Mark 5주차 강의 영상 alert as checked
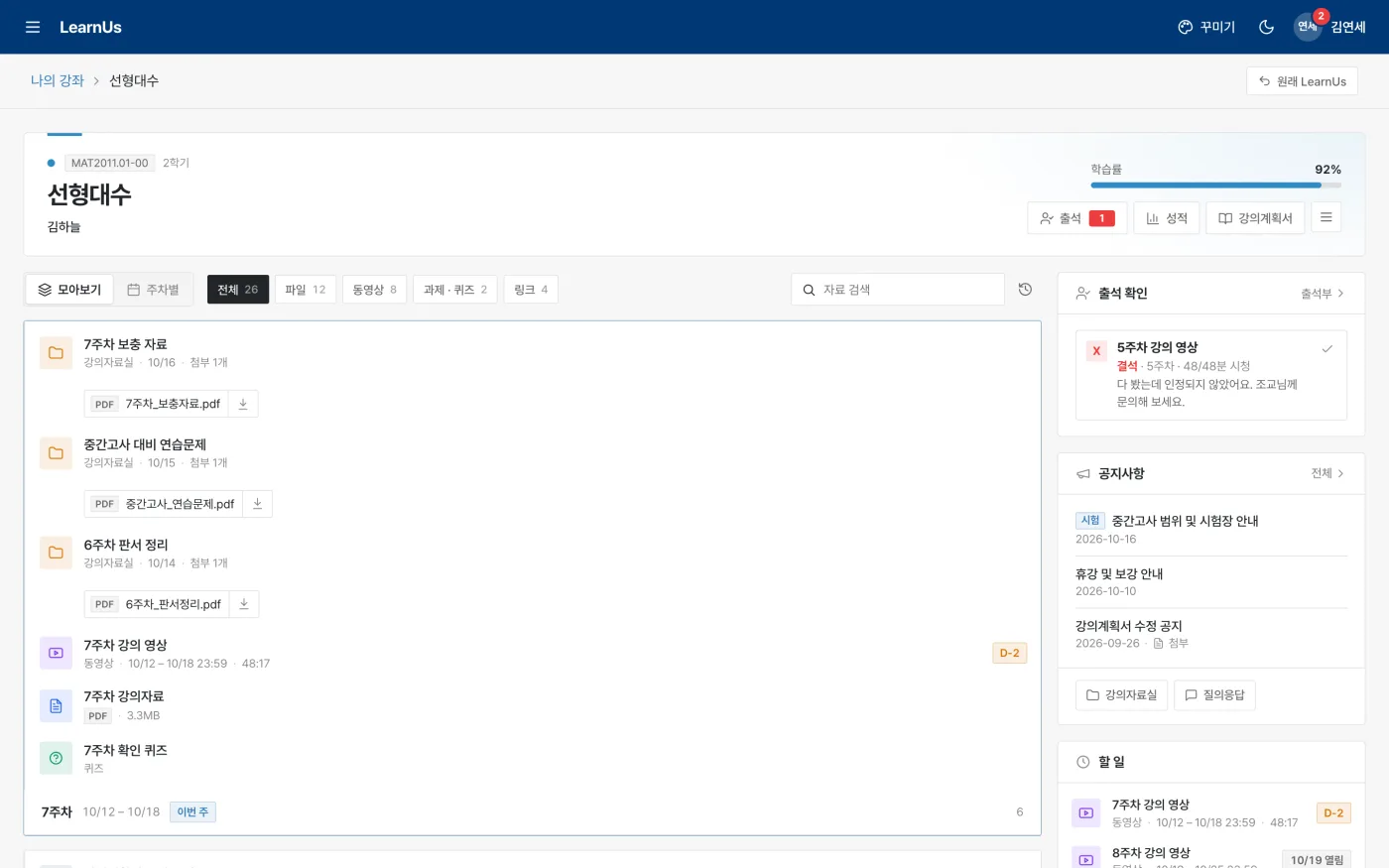1389x868 pixels. tap(1326, 349)
